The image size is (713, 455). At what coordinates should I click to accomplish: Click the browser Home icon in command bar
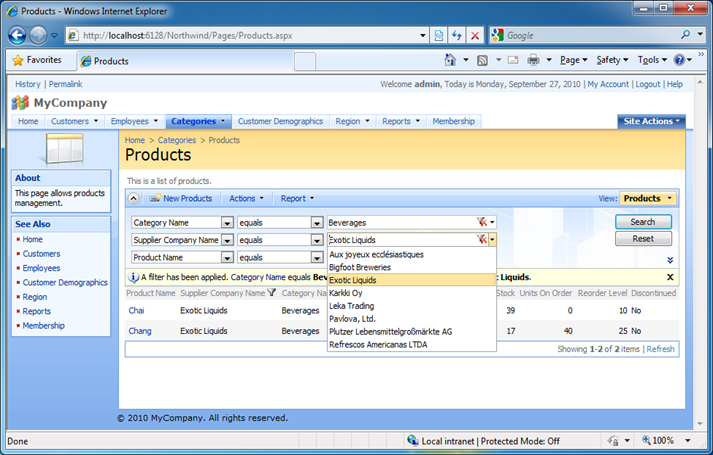pos(451,61)
